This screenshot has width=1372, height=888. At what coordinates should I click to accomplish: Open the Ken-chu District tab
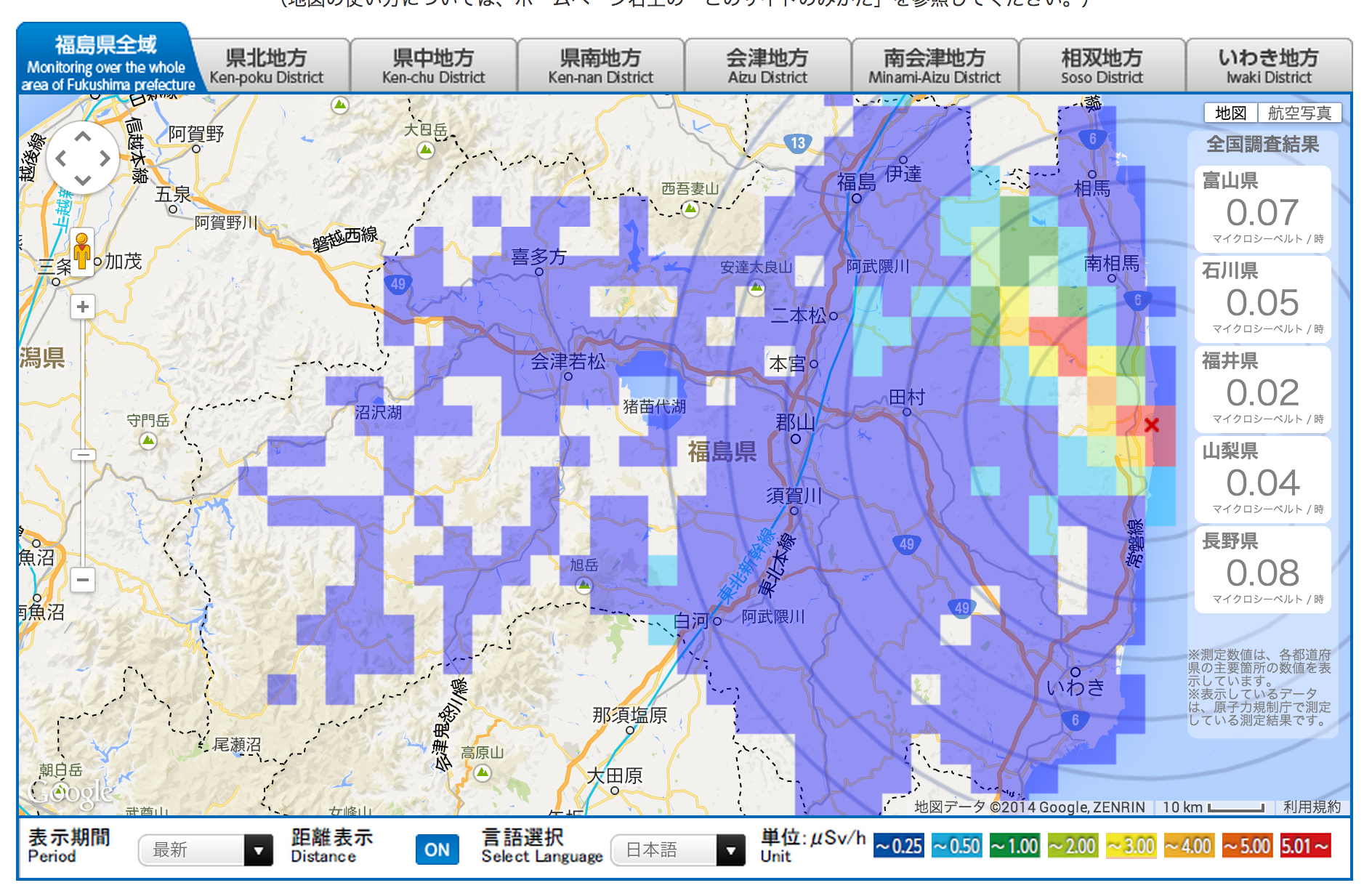434,66
